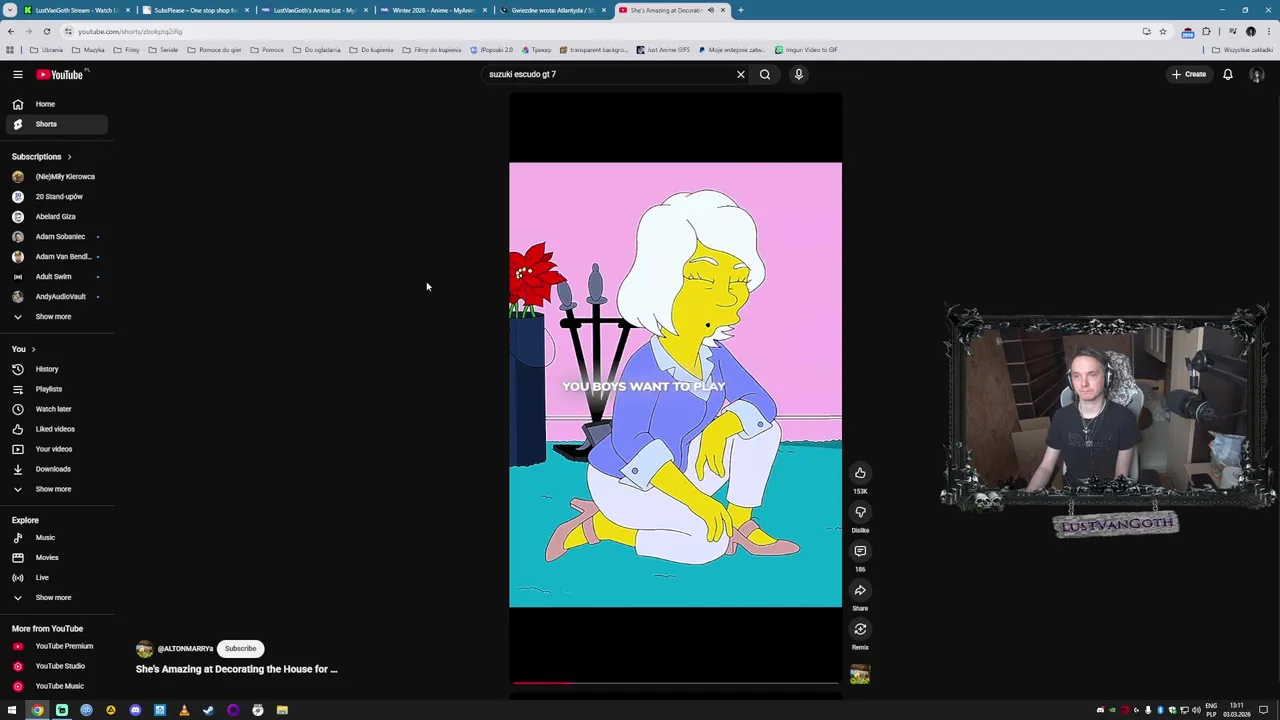Open a new browser tab

pyautogui.click(x=740, y=10)
